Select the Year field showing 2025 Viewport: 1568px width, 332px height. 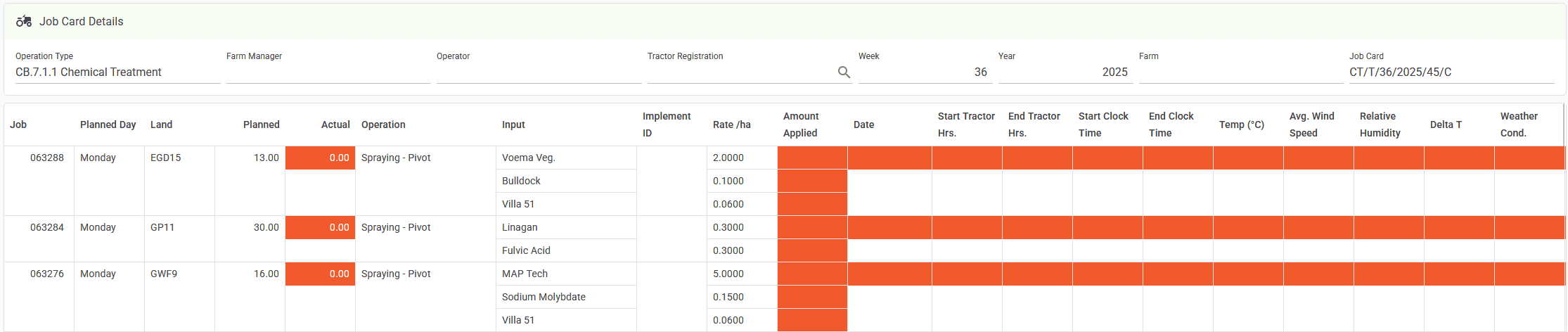1065,72
